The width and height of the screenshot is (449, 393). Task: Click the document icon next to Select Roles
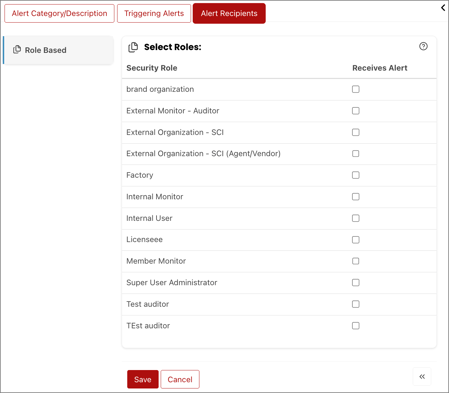click(x=133, y=47)
